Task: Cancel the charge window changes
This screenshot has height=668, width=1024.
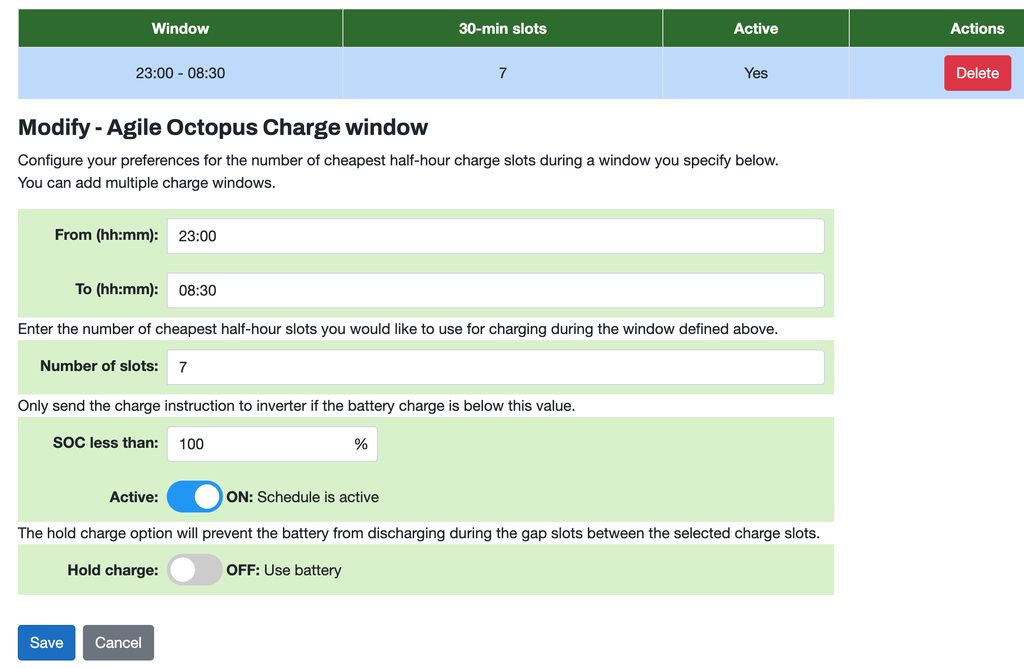Action: (x=118, y=643)
